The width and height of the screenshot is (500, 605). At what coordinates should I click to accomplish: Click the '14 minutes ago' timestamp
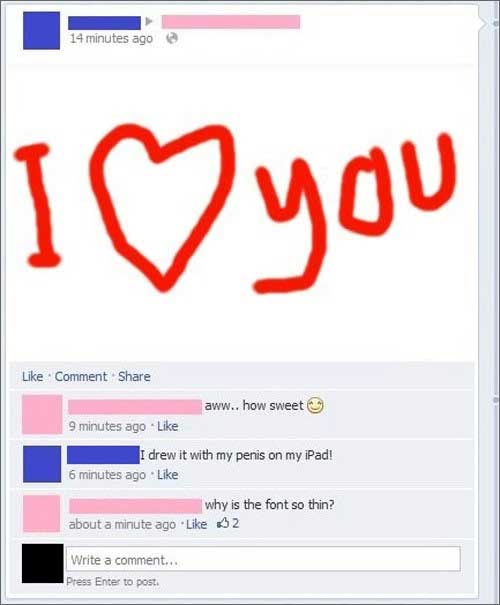pyautogui.click(x=111, y=38)
